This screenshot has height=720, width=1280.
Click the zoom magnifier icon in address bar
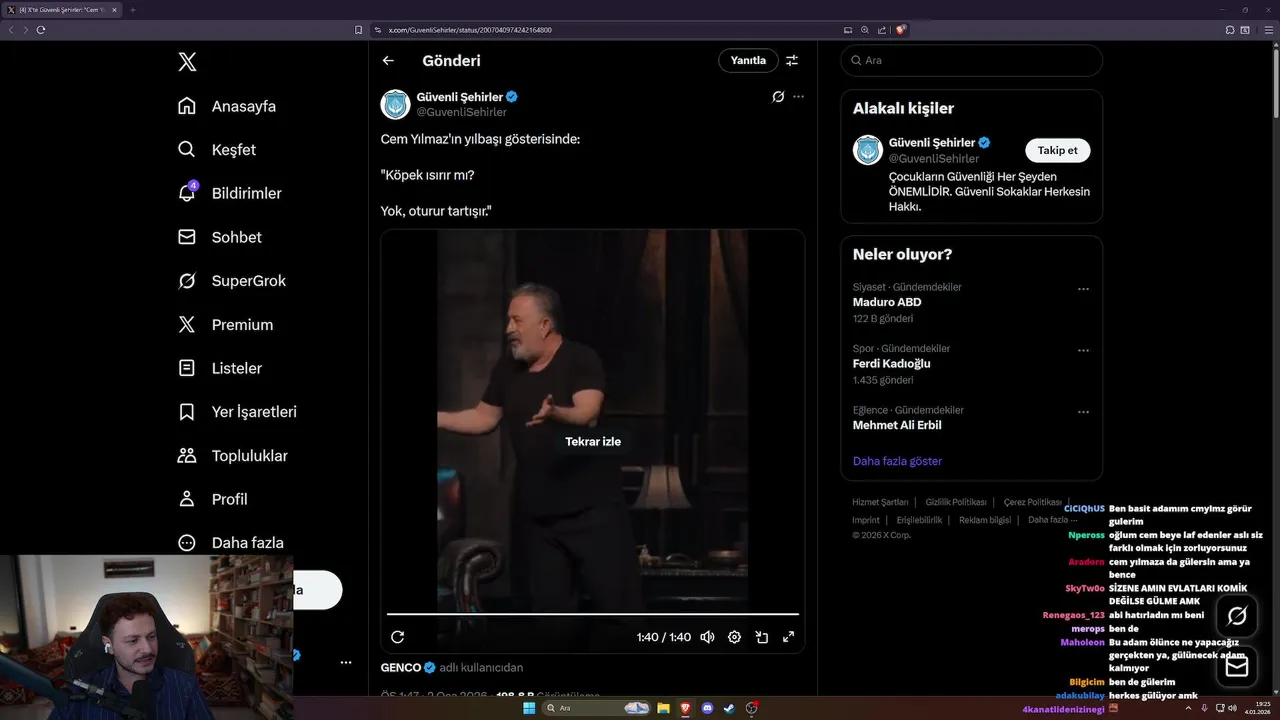(865, 30)
